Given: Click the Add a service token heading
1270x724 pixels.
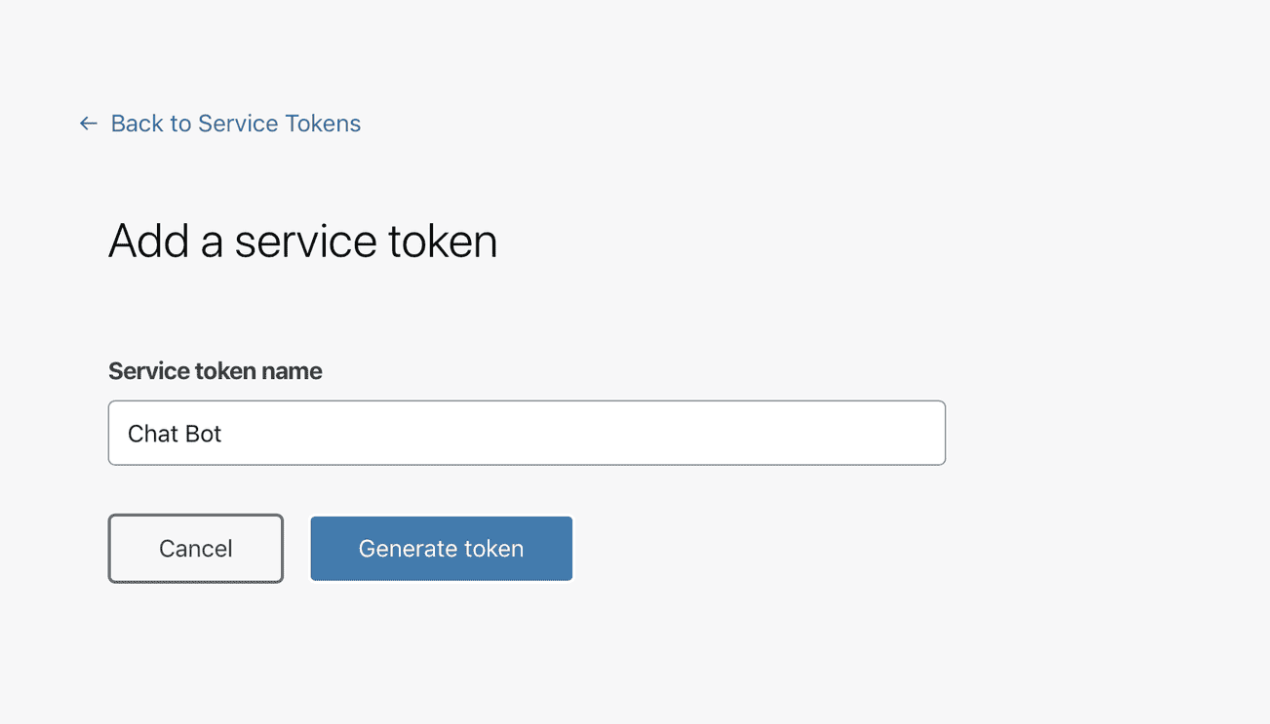Looking at the screenshot, I should click(303, 240).
